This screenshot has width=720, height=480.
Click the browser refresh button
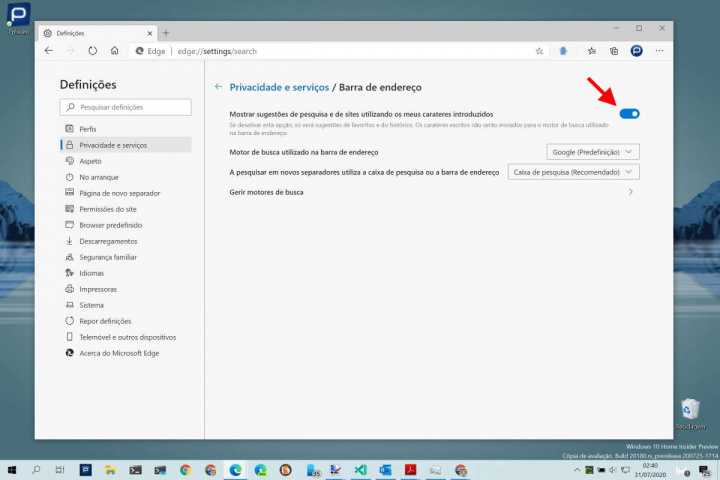click(92, 50)
